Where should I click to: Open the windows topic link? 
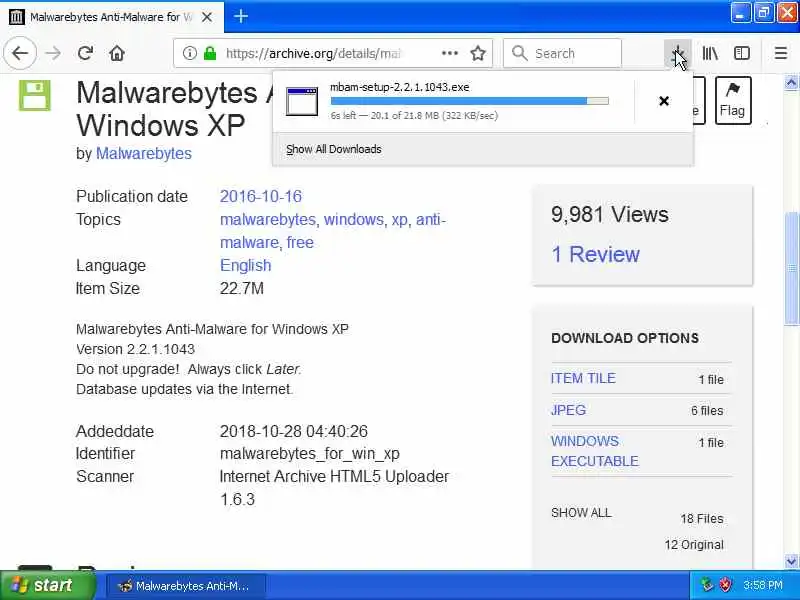354,219
